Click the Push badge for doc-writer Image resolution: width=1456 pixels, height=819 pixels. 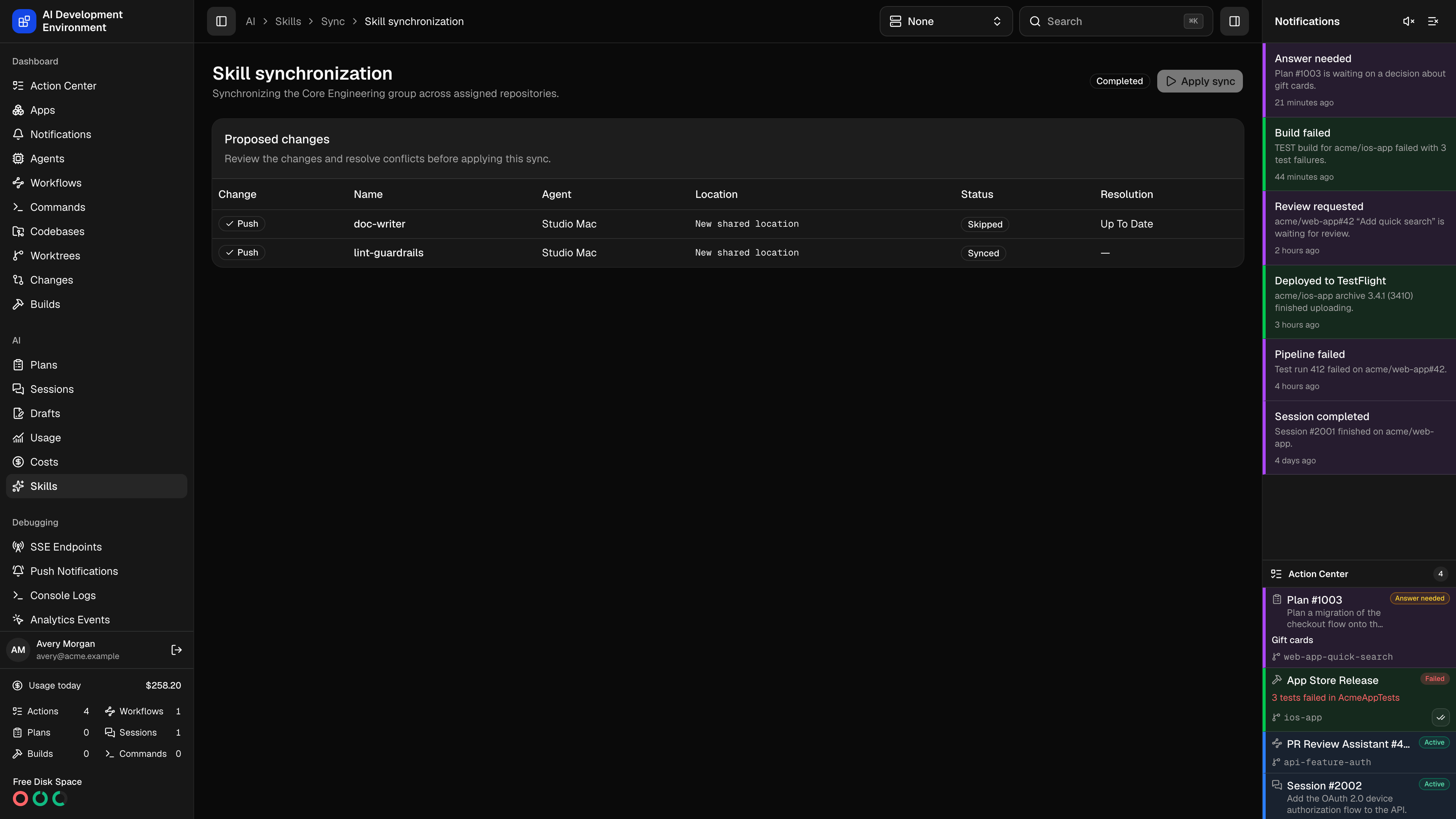tap(242, 224)
